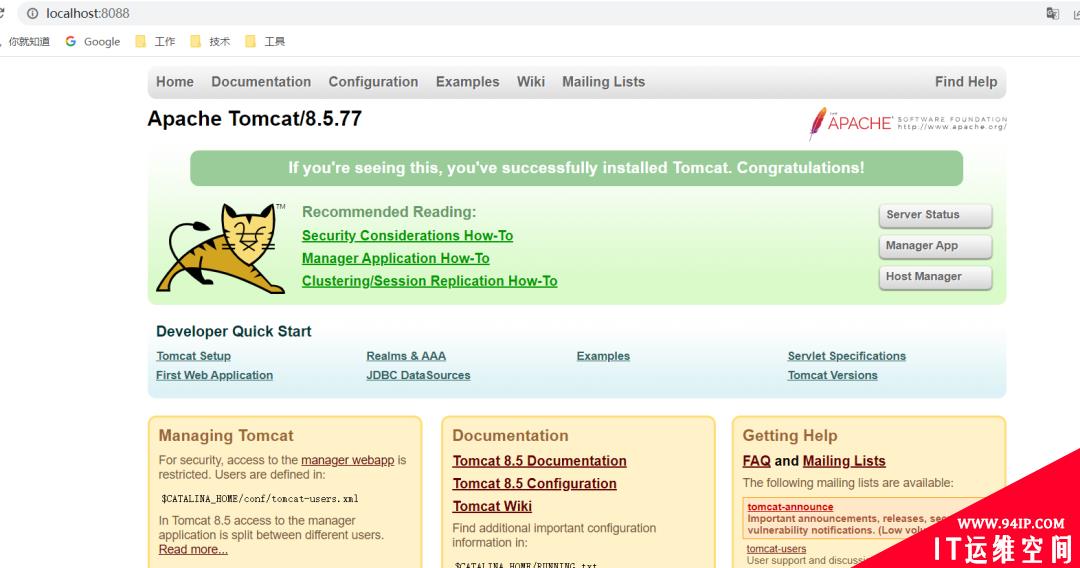Click the Apache Tomcat/8.5.77 heading
The image size is (1080, 568).
pyautogui.click(x=255, y=119)
